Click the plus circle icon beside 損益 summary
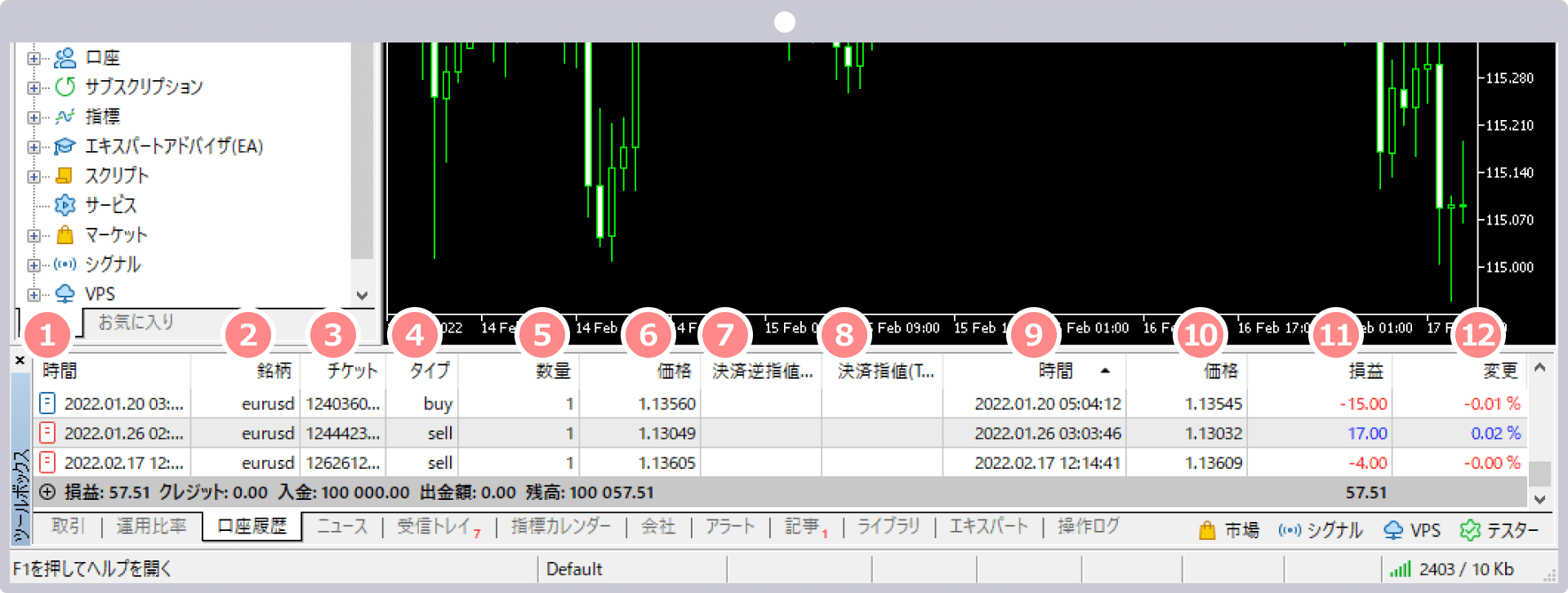Viewport: 1568px width, 593px height. [47, 492]
